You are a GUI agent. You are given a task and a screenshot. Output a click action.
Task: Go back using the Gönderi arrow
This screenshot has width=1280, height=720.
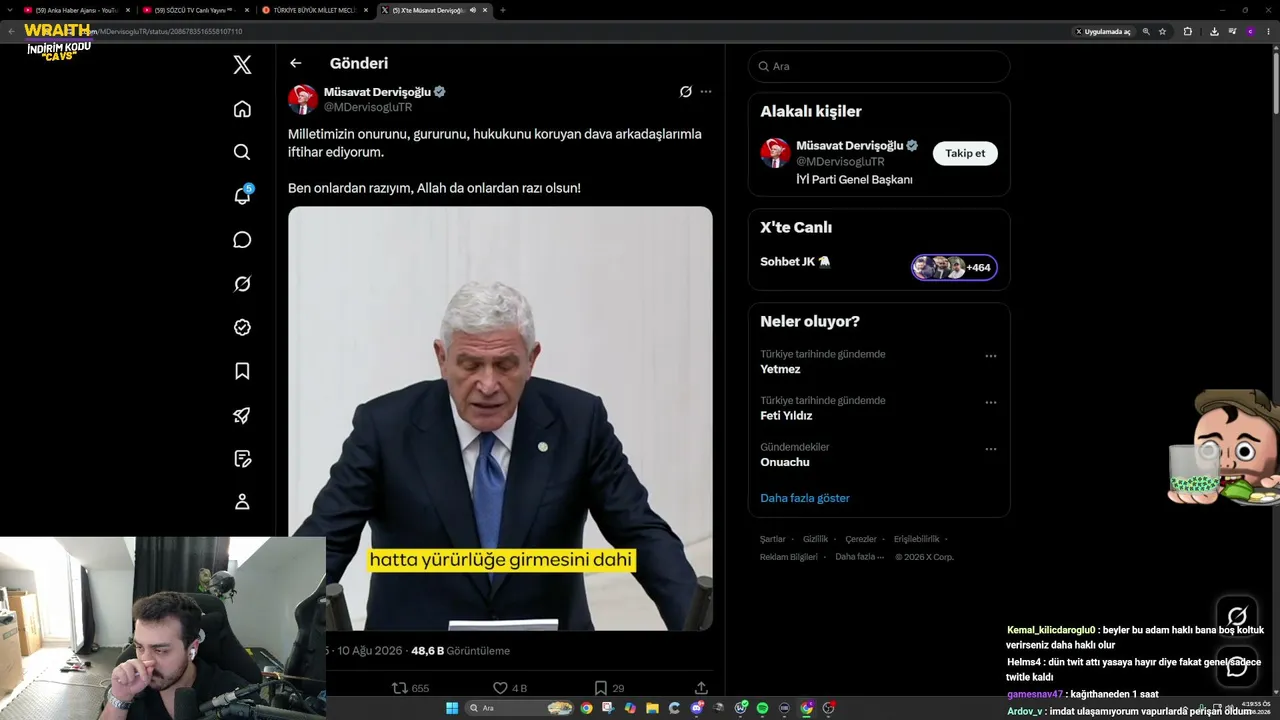point(295,63)
